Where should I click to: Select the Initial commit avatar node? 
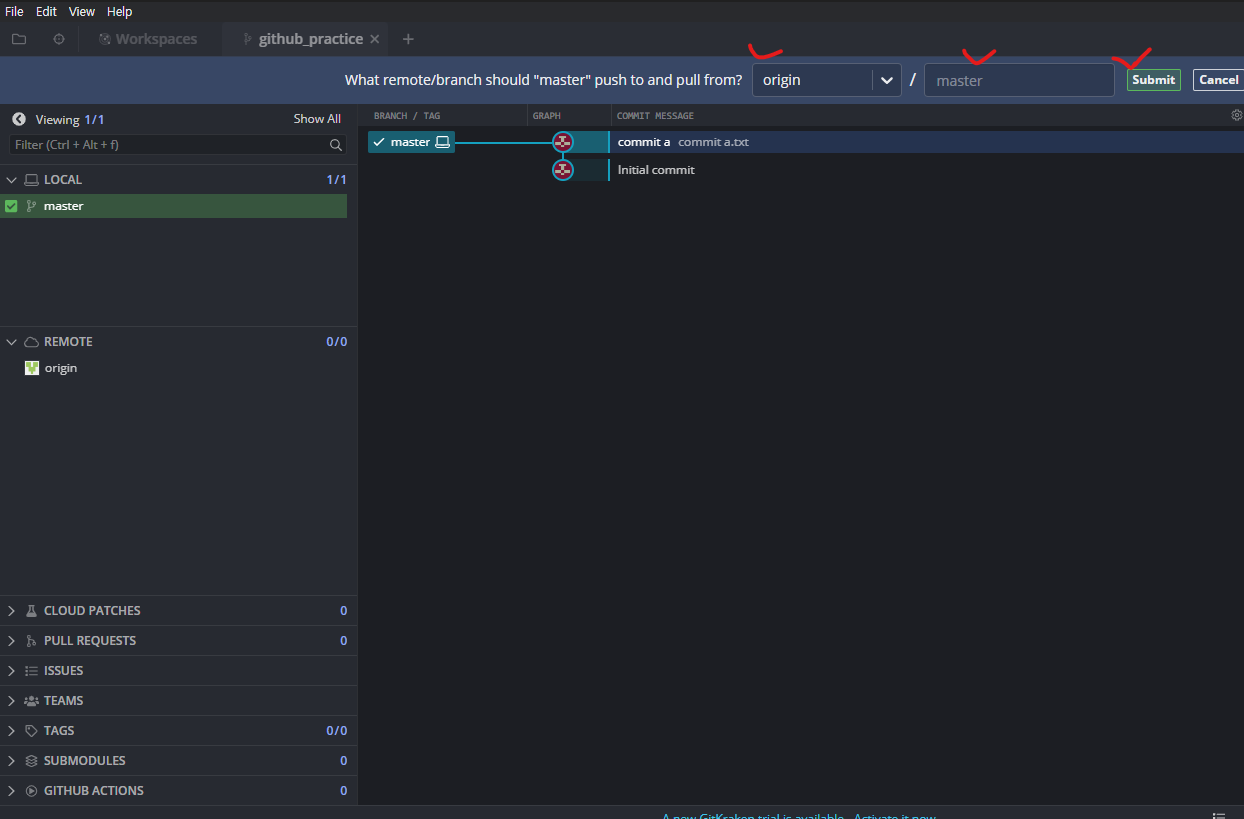[563, 170]
